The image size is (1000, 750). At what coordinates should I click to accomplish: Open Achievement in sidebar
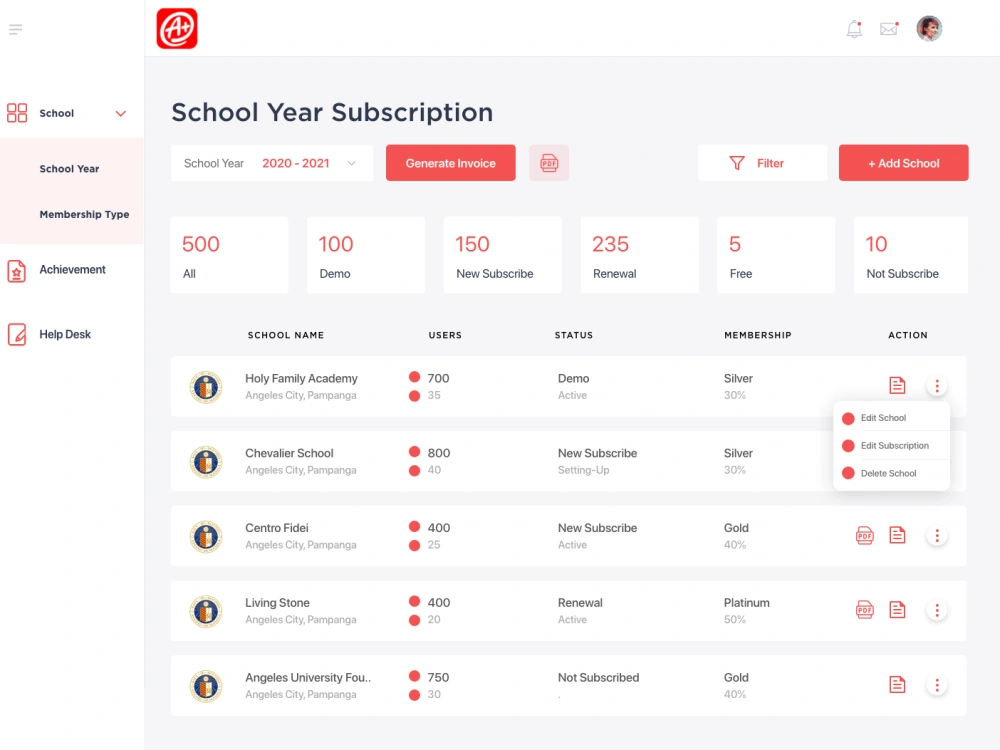72,270
